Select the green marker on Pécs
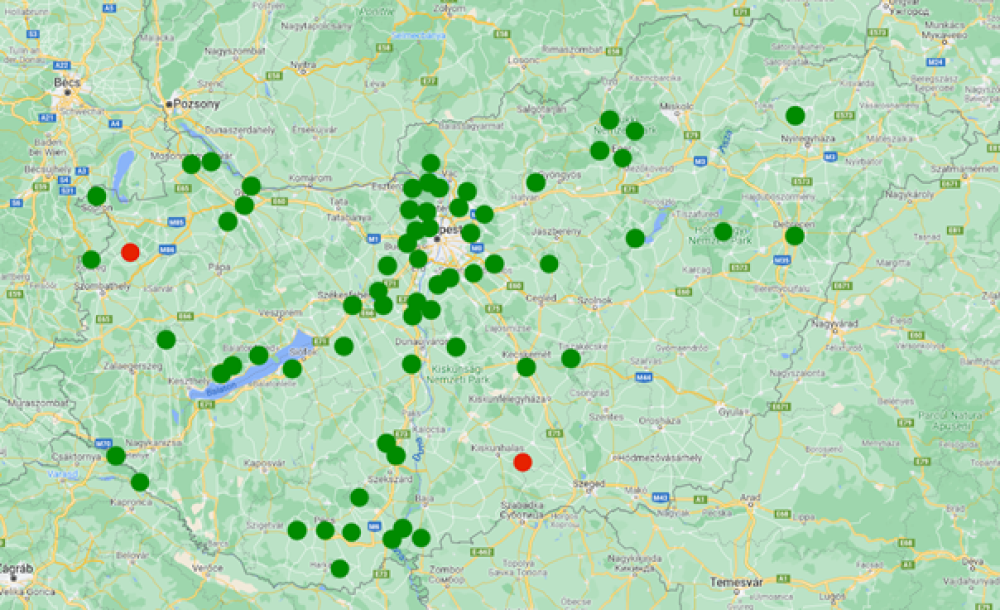The width and height of the screenshot is (1000, 610). point(325,530)
